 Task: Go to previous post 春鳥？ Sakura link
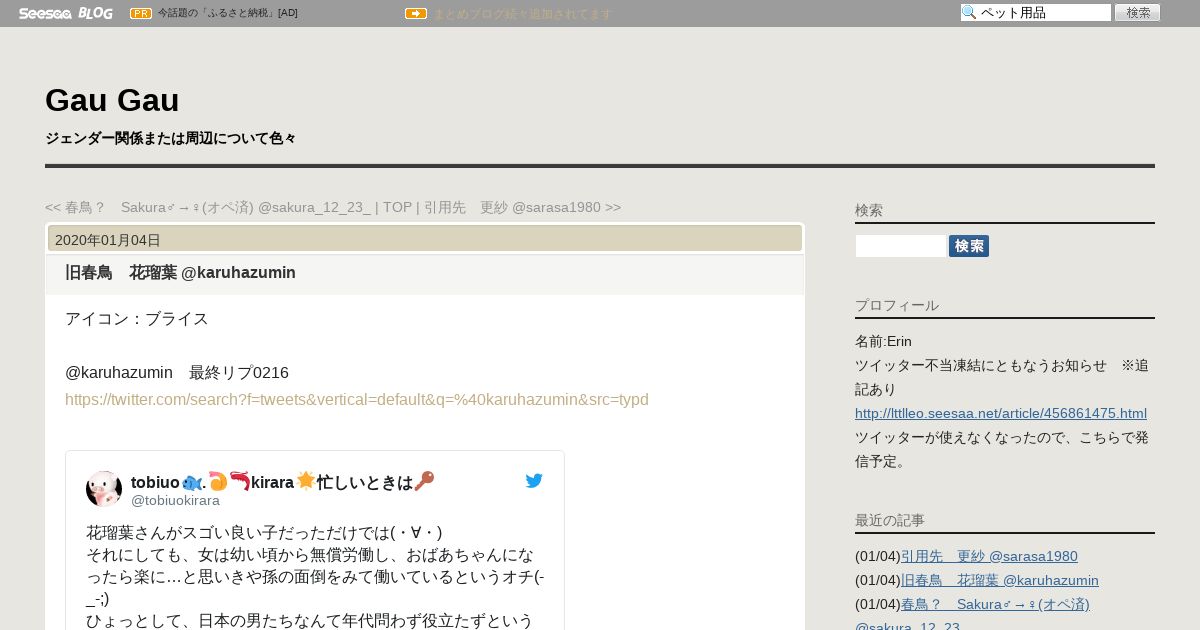point(208,207)
